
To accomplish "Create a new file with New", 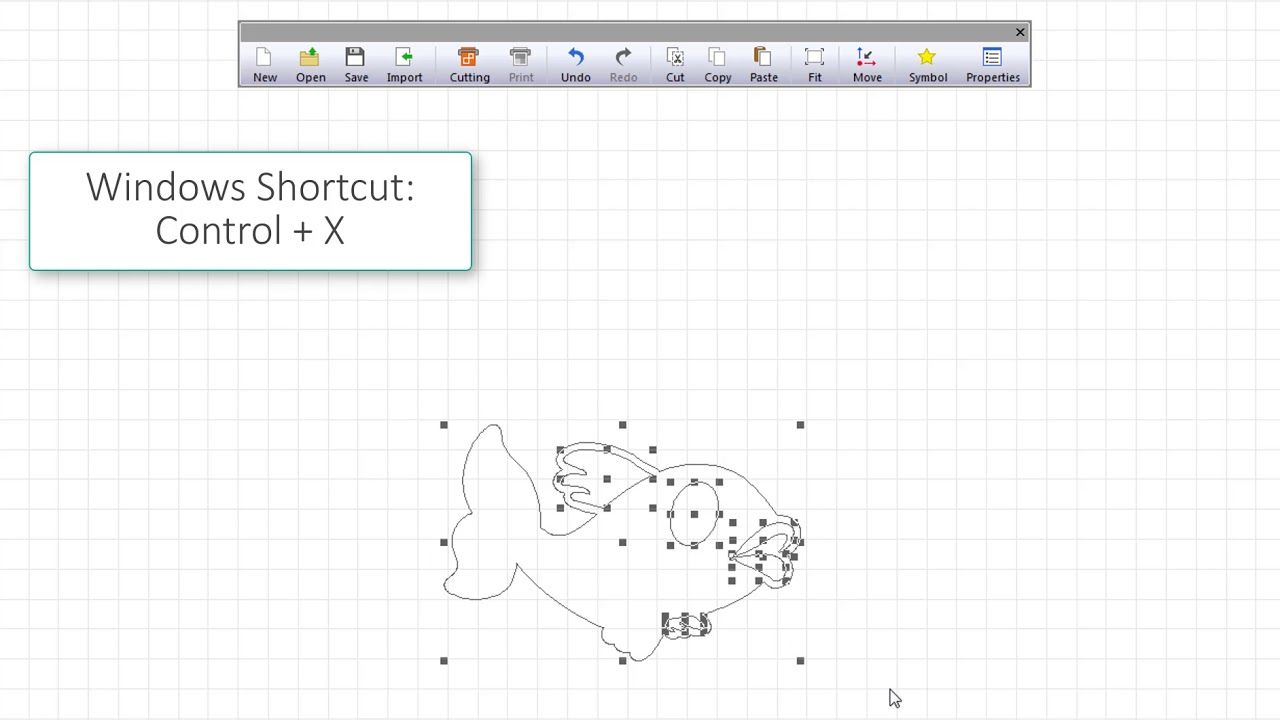I will click(265, 65).
